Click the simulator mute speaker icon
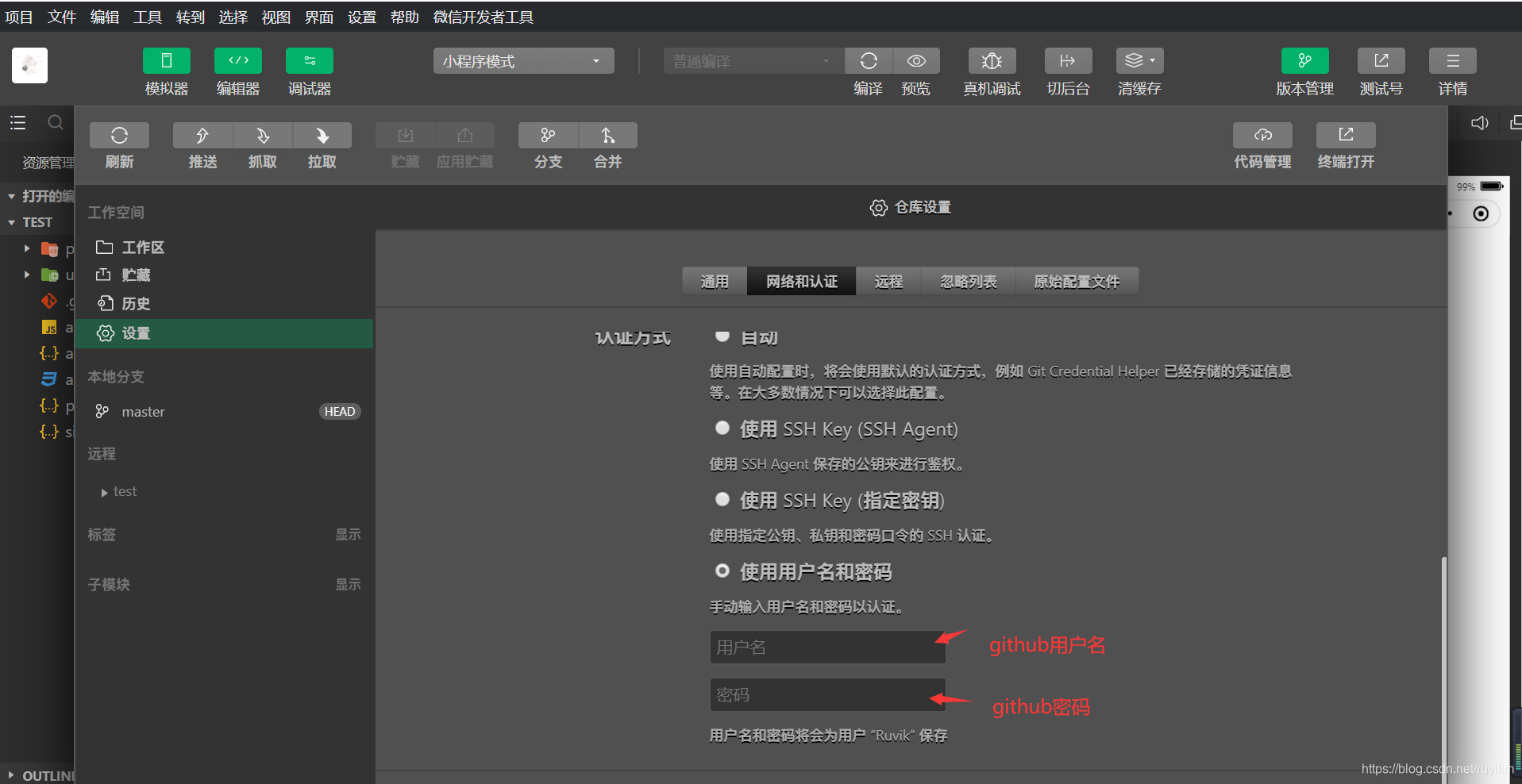This screenshot has width=1522, height=784. point(1479,123)
